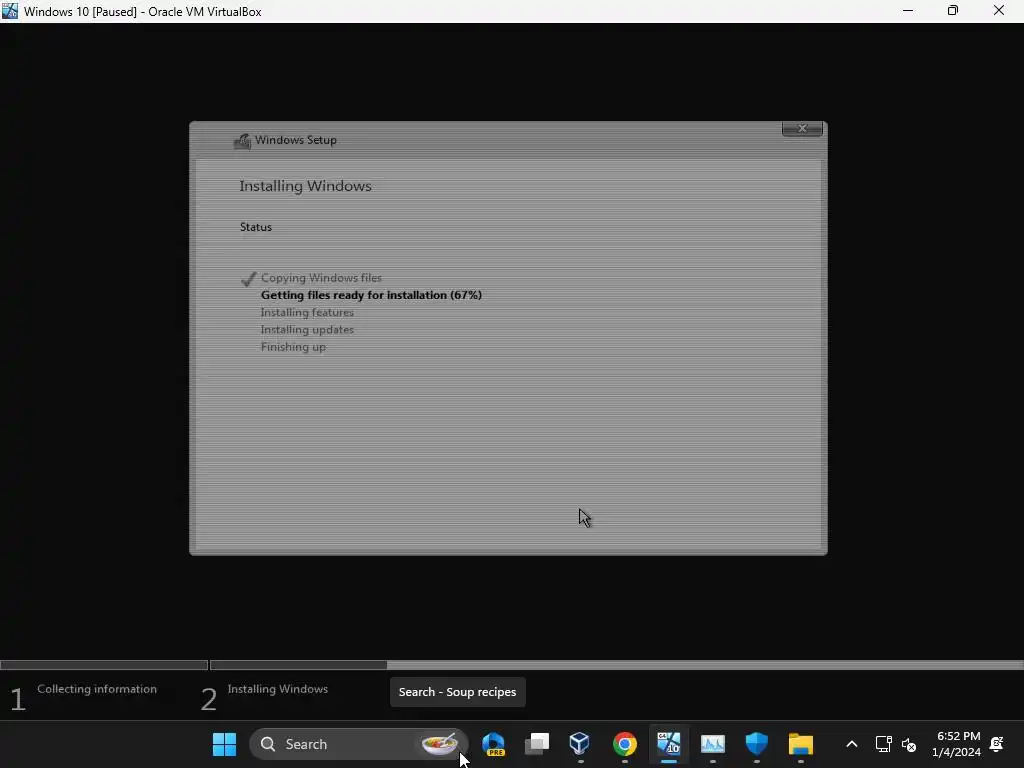Click the checkmark beside Copying Windows files

(x=248, y=279)
